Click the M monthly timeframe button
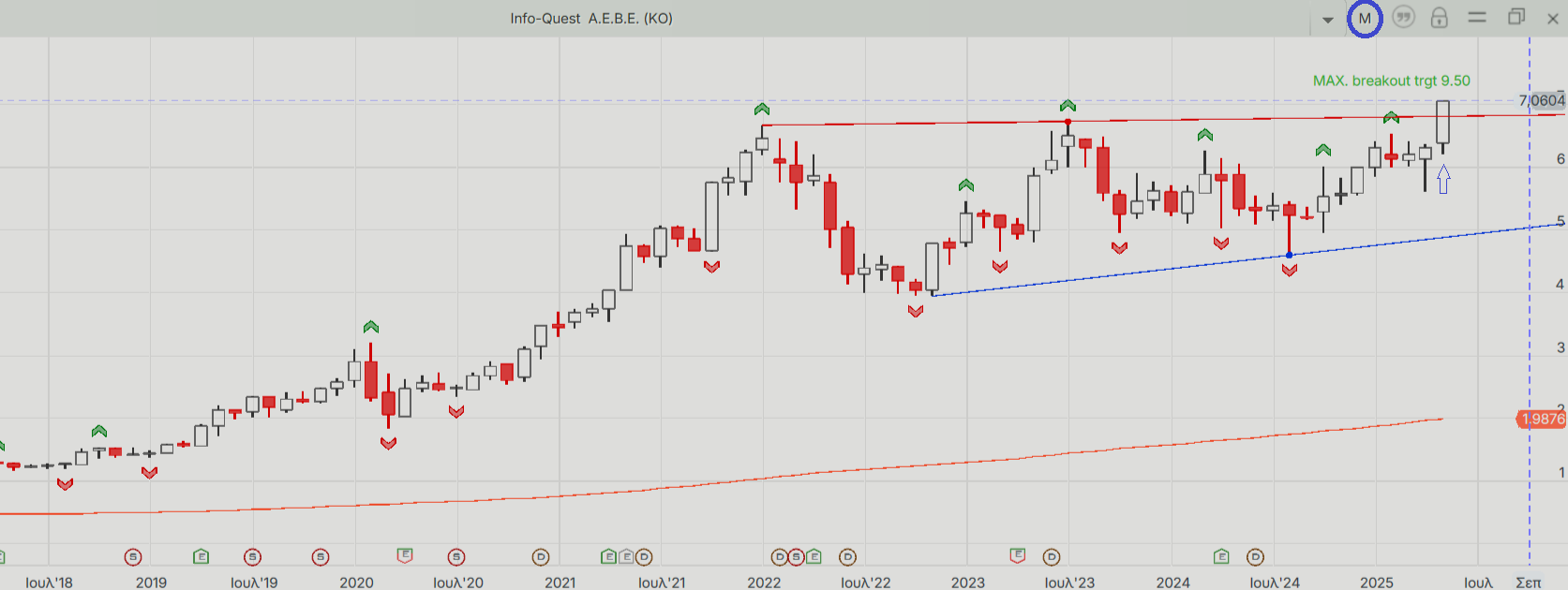Viewport: 1568px width, 590px height. point(1365,19)
